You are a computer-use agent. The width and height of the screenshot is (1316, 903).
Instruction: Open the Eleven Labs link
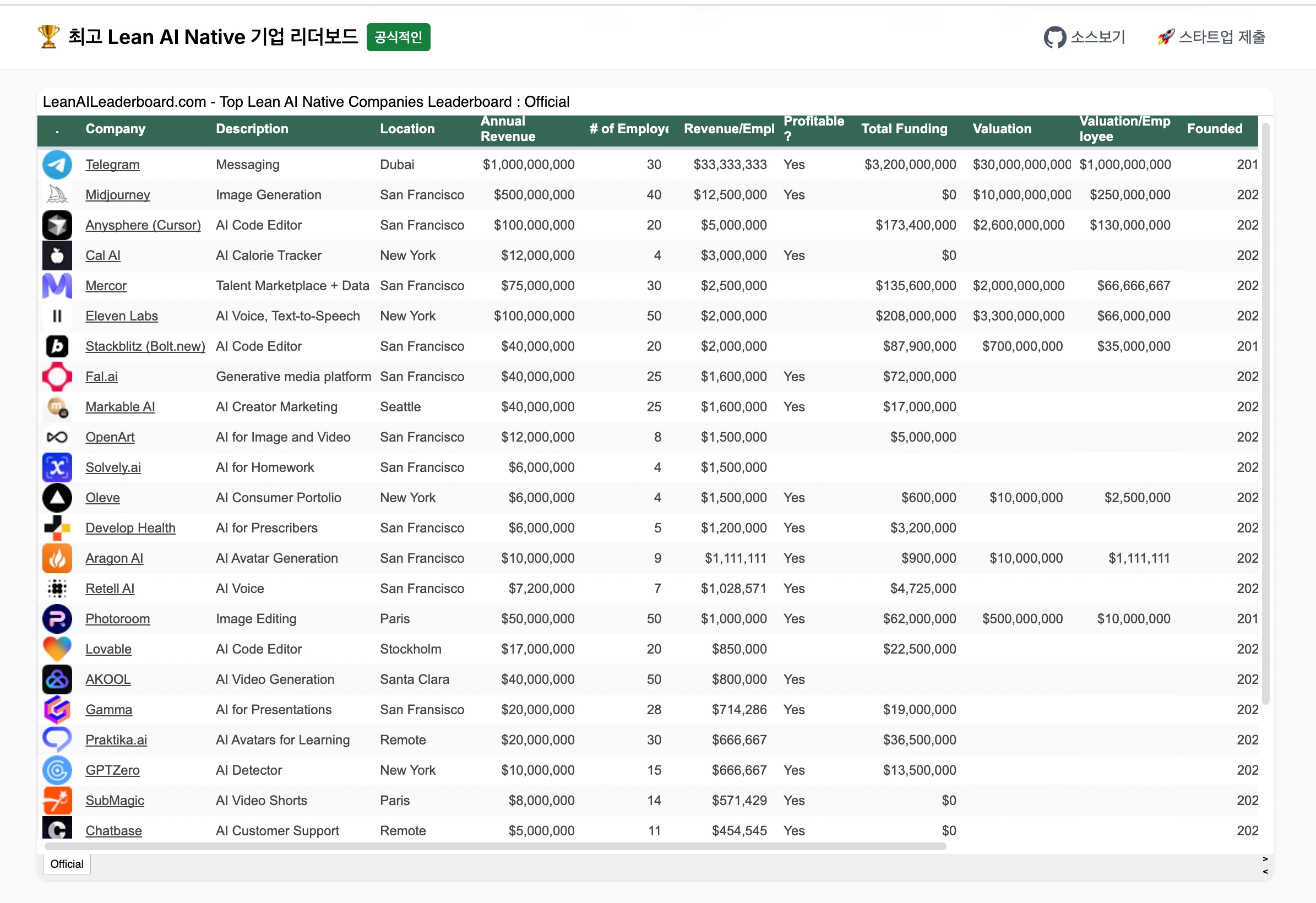click(x=122, y=316)
